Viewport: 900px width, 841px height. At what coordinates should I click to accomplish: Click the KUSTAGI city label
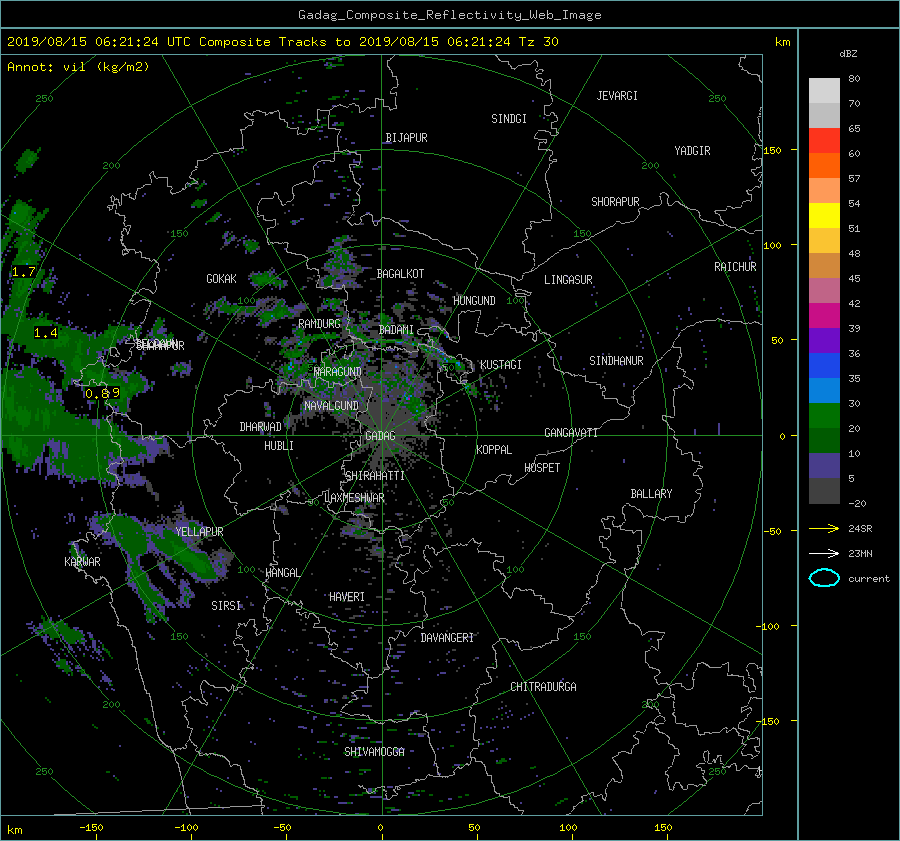click(501, 365)
